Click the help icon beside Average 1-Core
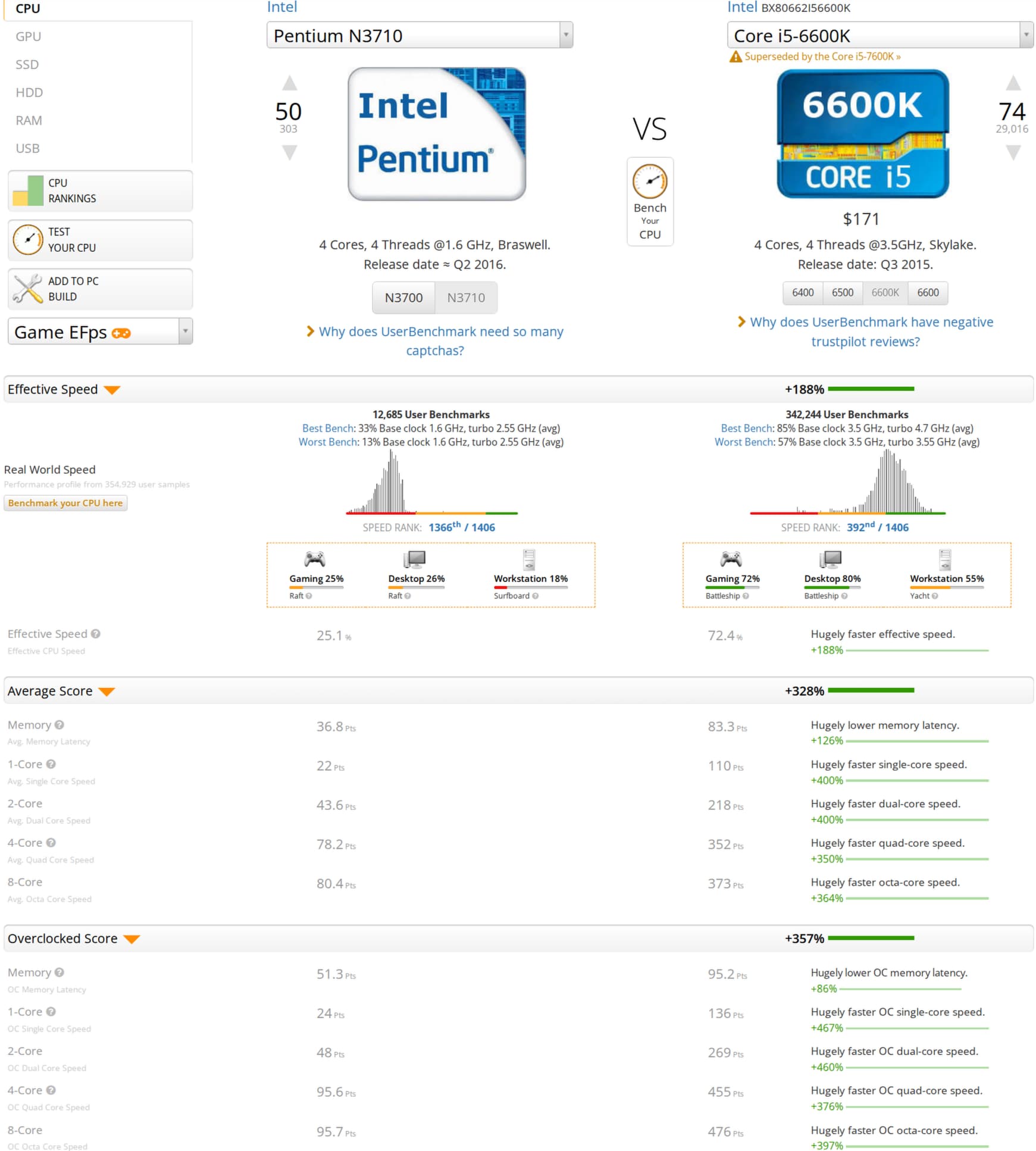 pyautogui.click(x=51, y=764)
